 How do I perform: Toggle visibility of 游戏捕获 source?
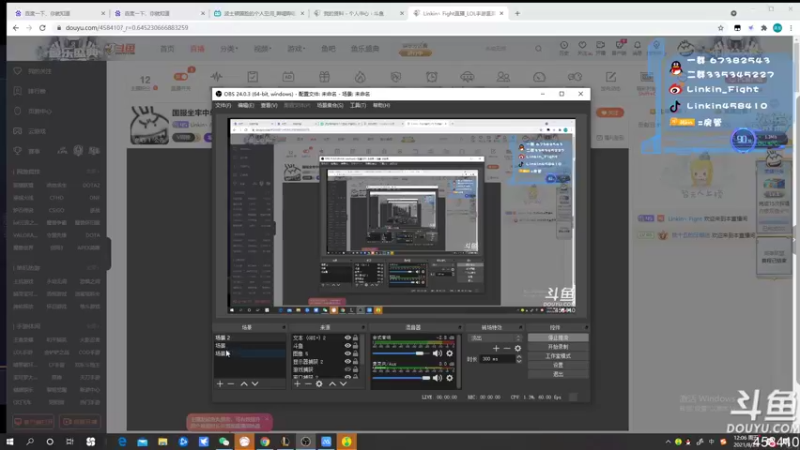point(348,369)
